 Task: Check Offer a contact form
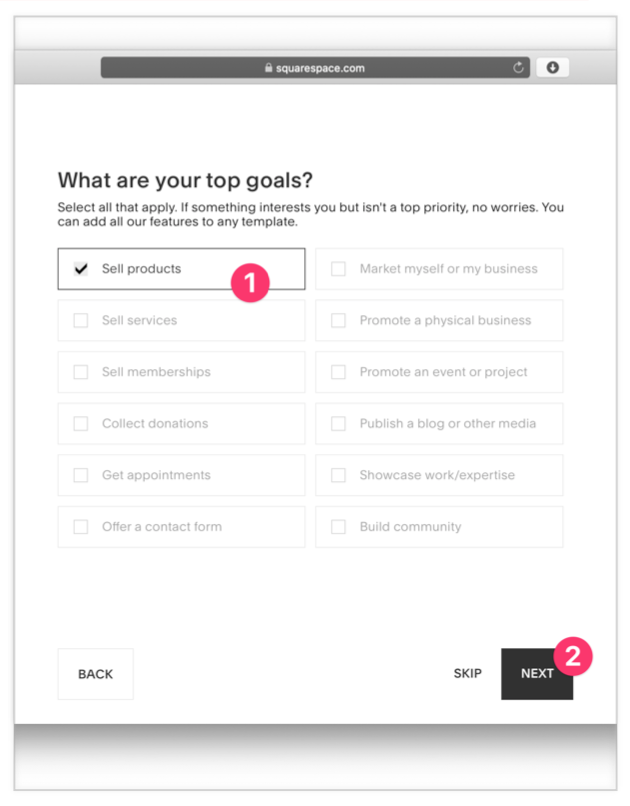(x=81, y=527)
